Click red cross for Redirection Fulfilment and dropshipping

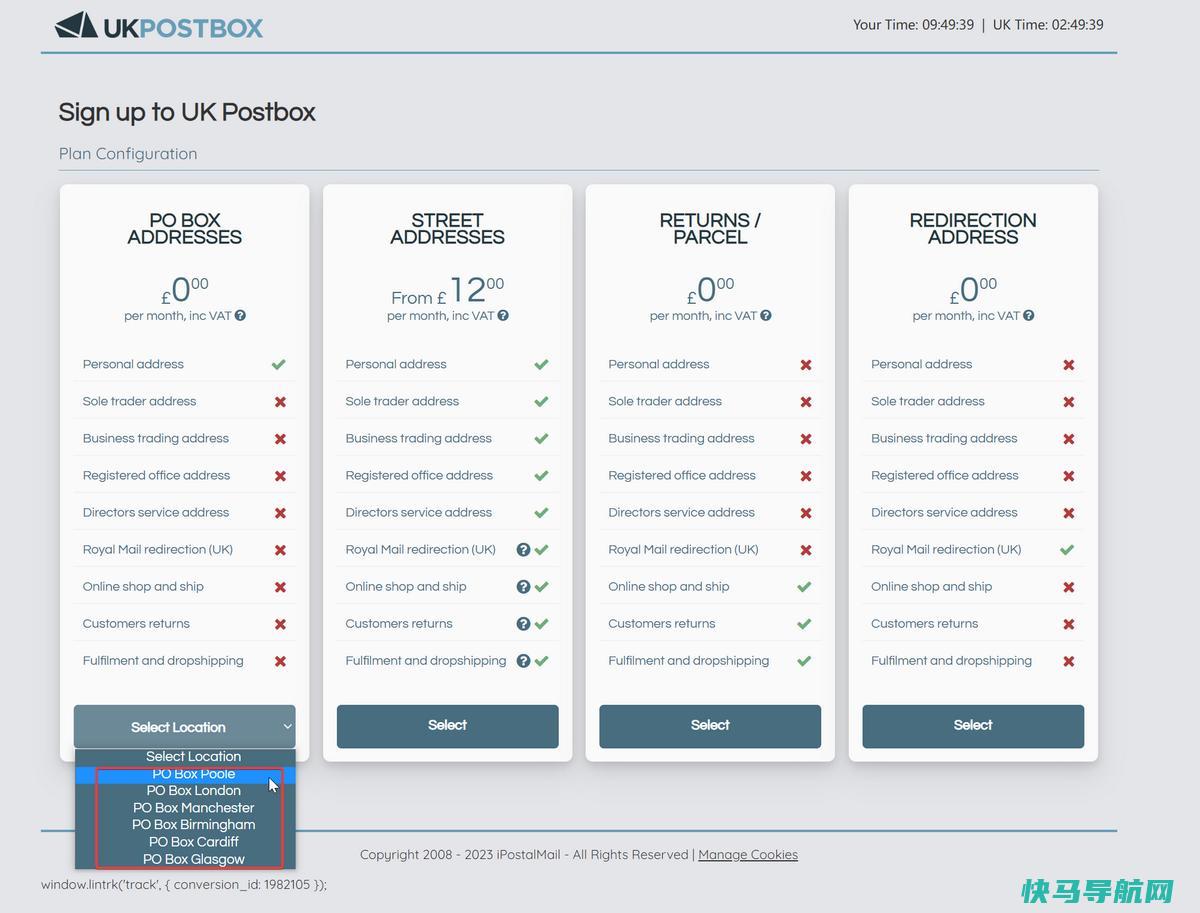coord(1069,661)
